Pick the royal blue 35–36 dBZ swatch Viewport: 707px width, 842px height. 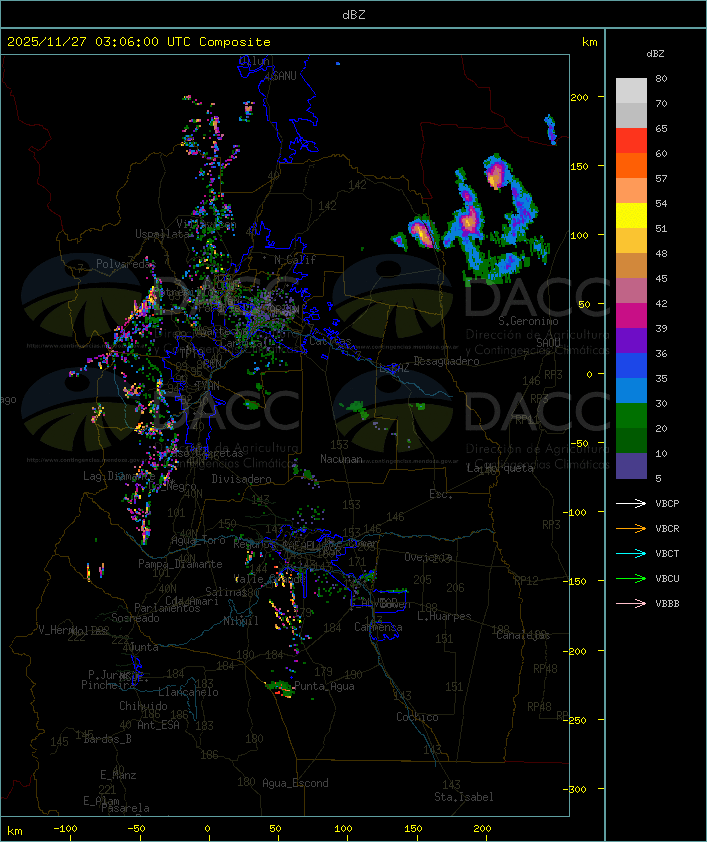(x=631, y=365)
